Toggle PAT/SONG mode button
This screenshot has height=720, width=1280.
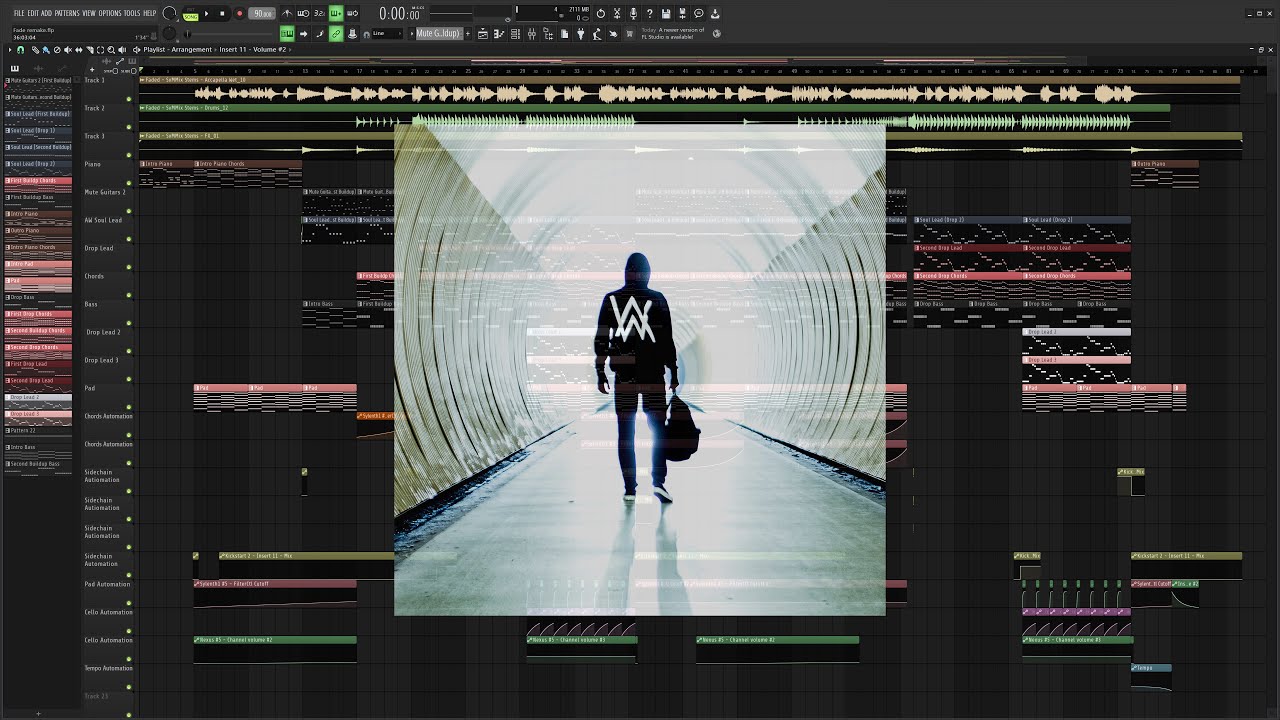point(190,14)
